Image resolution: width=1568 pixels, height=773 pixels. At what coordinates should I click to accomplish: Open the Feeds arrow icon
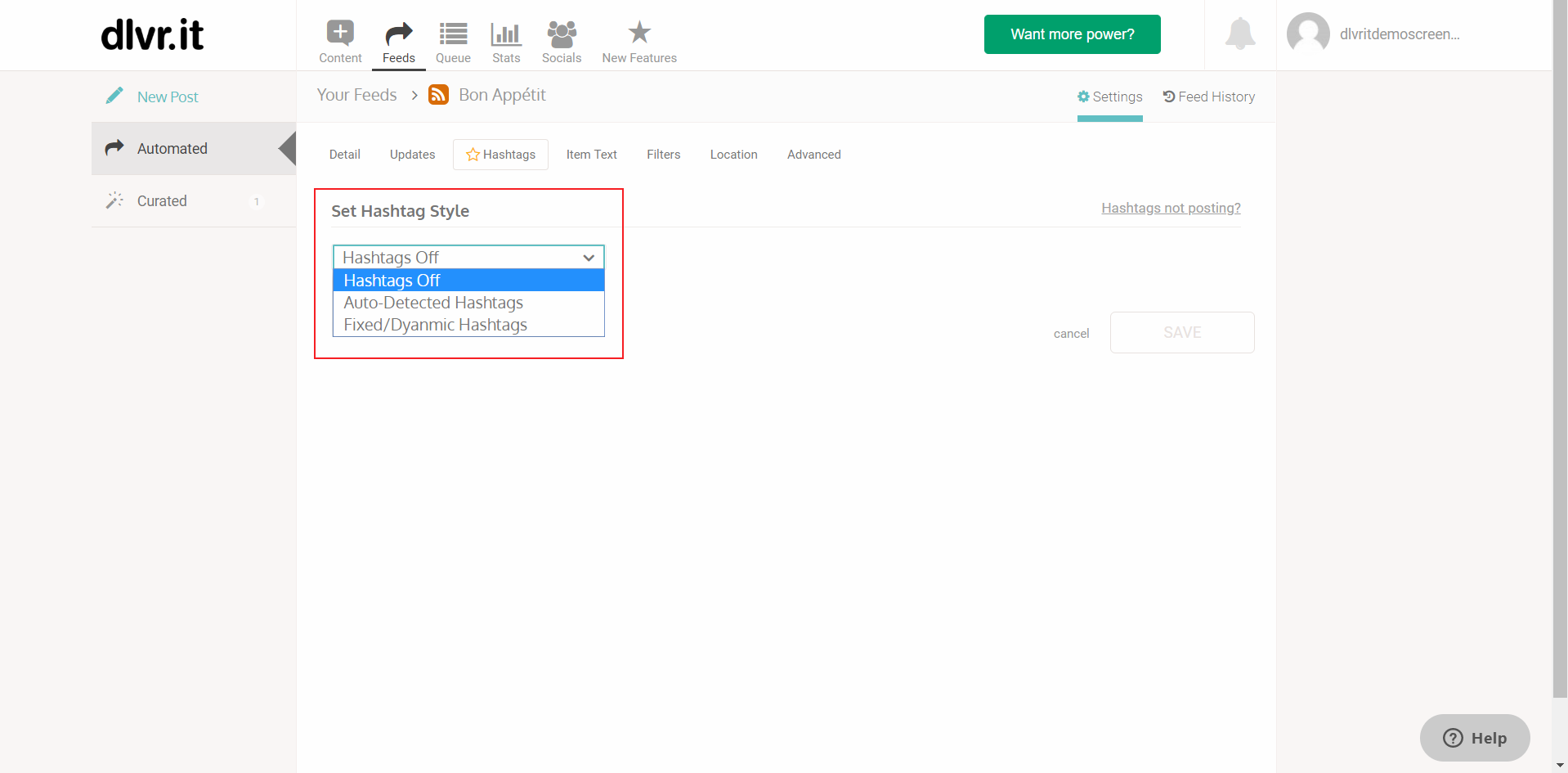point(399,34)
